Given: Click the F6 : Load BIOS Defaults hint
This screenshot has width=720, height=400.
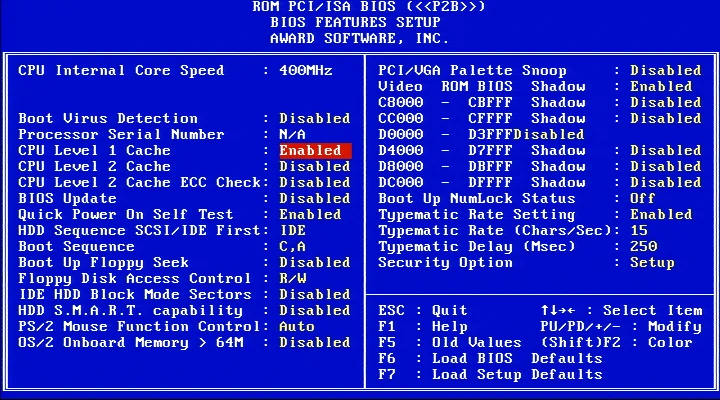Looking at the screenshot, I should tap(490, 359).
